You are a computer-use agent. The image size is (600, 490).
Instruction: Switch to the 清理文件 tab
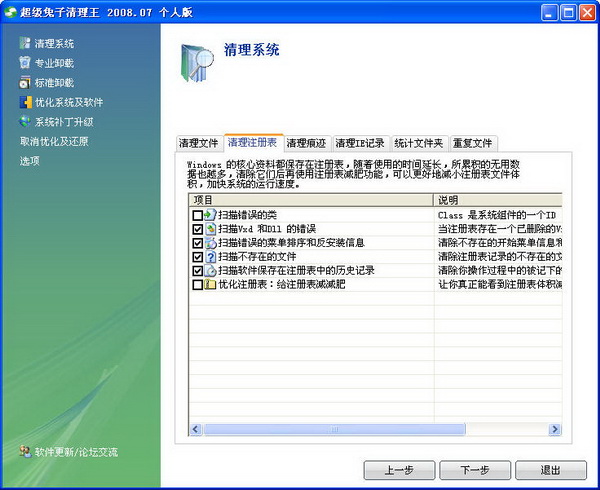point(199,143)
